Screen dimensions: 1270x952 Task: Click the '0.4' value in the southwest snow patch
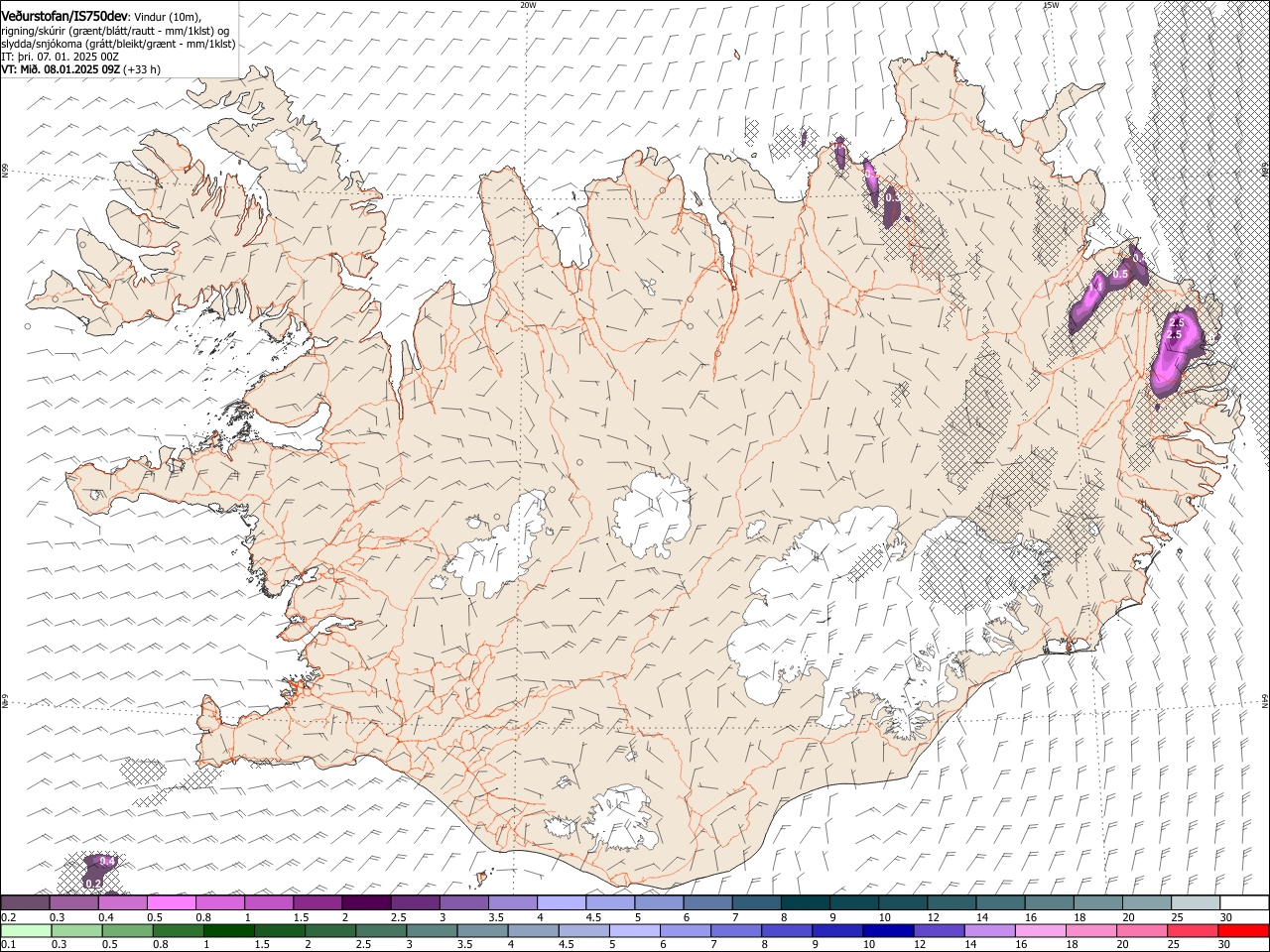pos(108,861)
